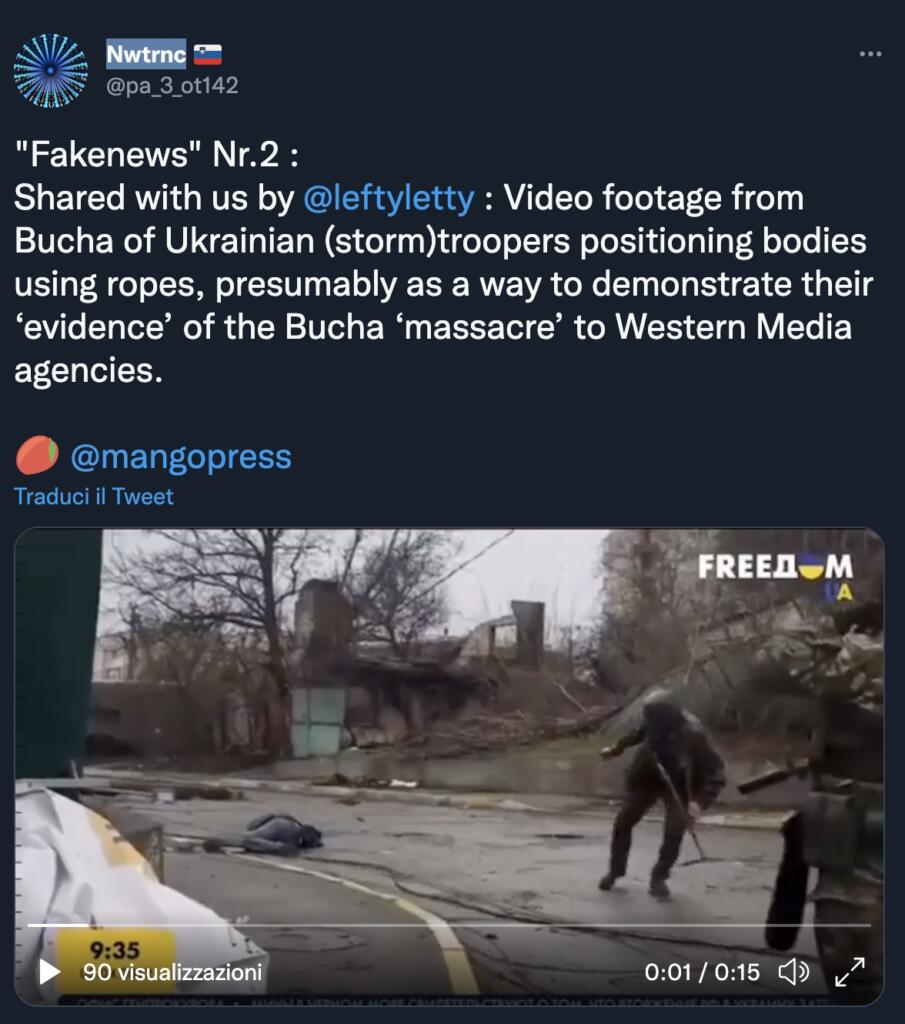Expand the video to fullscreen
905x1024 pixels.
850,972
